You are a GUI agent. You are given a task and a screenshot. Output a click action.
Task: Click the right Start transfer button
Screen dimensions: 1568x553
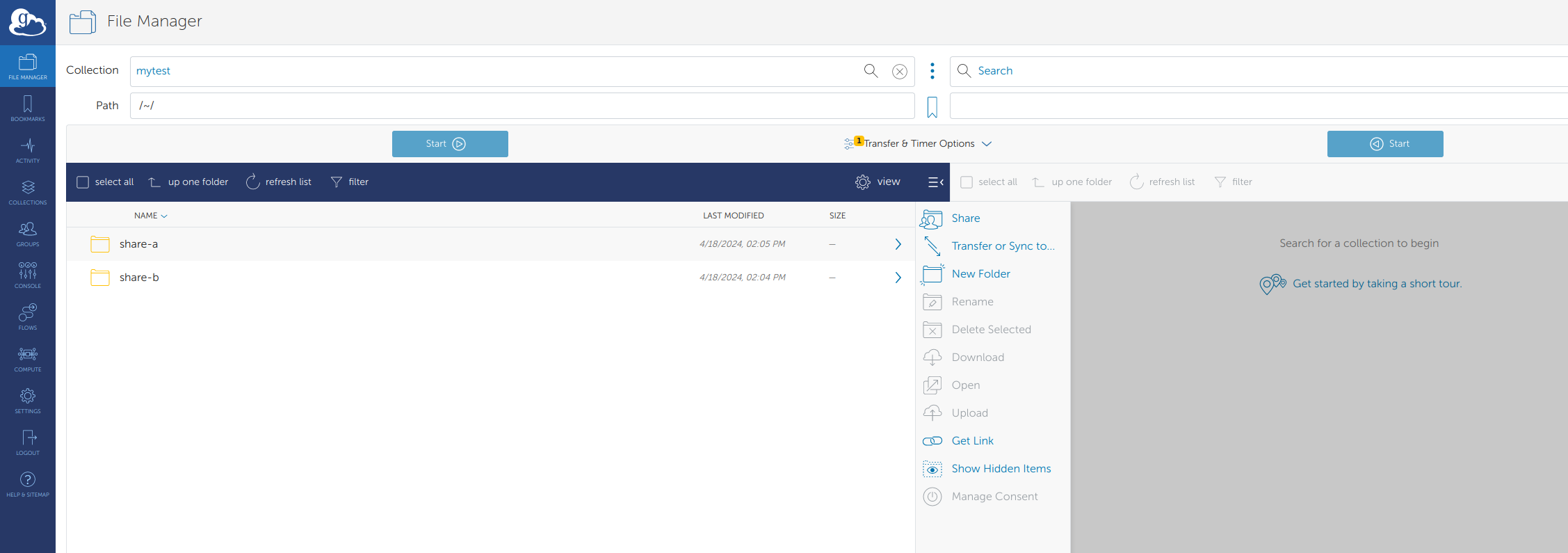1385,144
